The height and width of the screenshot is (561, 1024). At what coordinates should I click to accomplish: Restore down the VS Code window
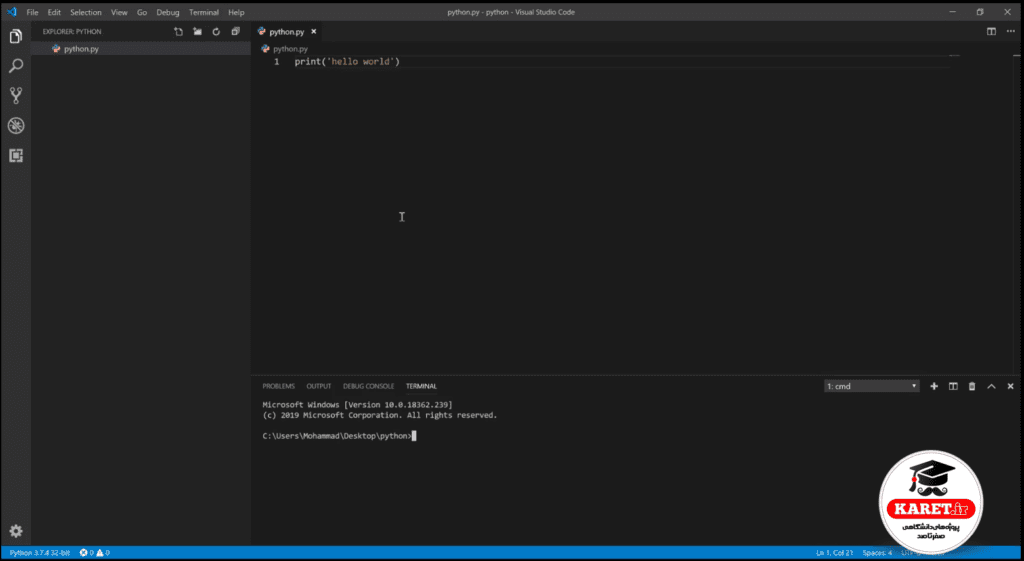[x=980, y=12]
